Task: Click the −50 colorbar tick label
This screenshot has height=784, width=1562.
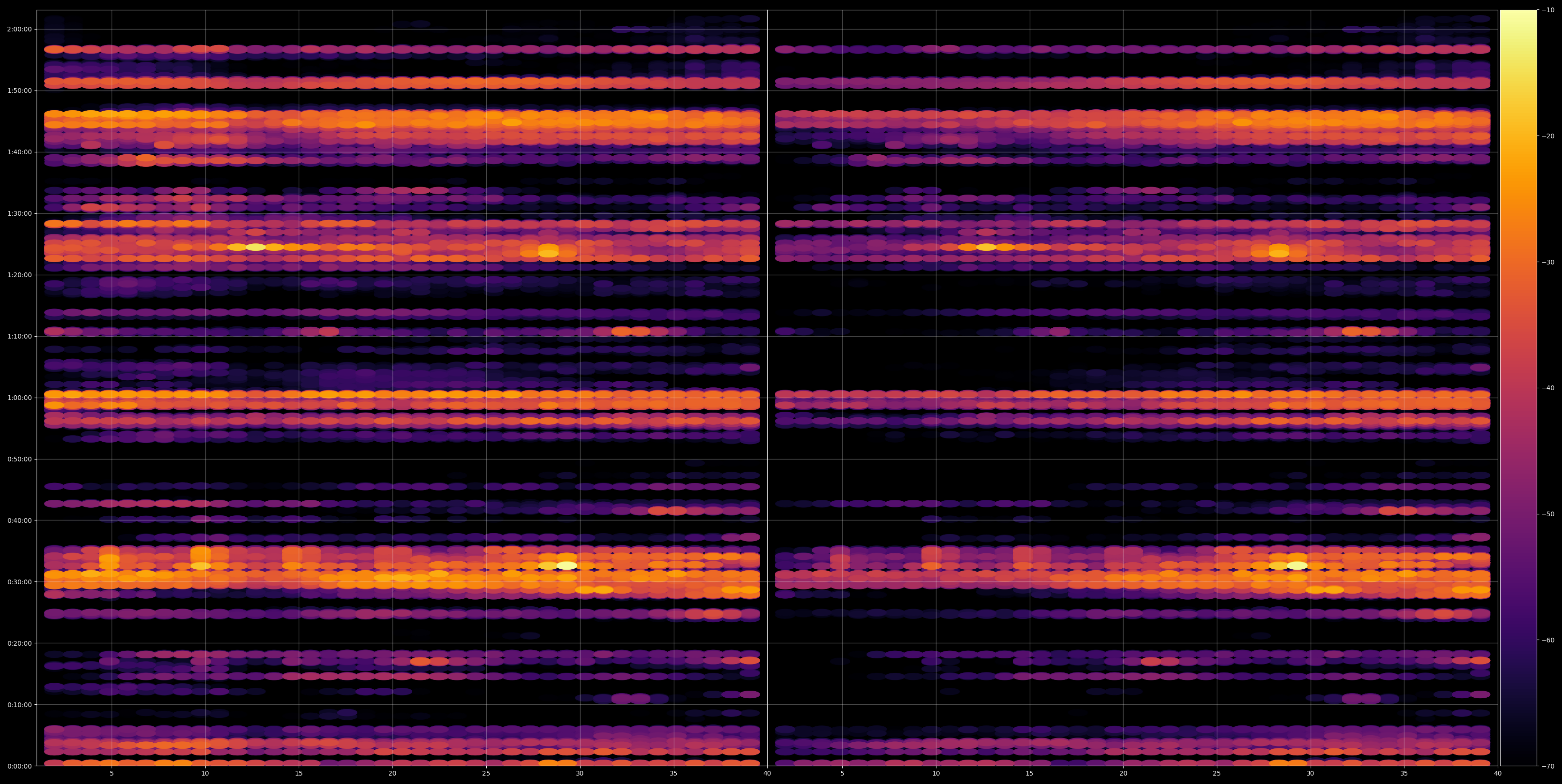Action: pos(1548,514)
